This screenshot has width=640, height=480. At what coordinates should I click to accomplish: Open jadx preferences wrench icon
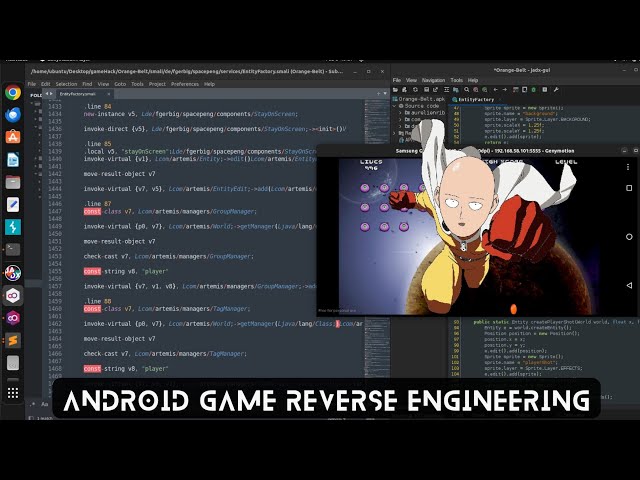(x=556, y=90)
